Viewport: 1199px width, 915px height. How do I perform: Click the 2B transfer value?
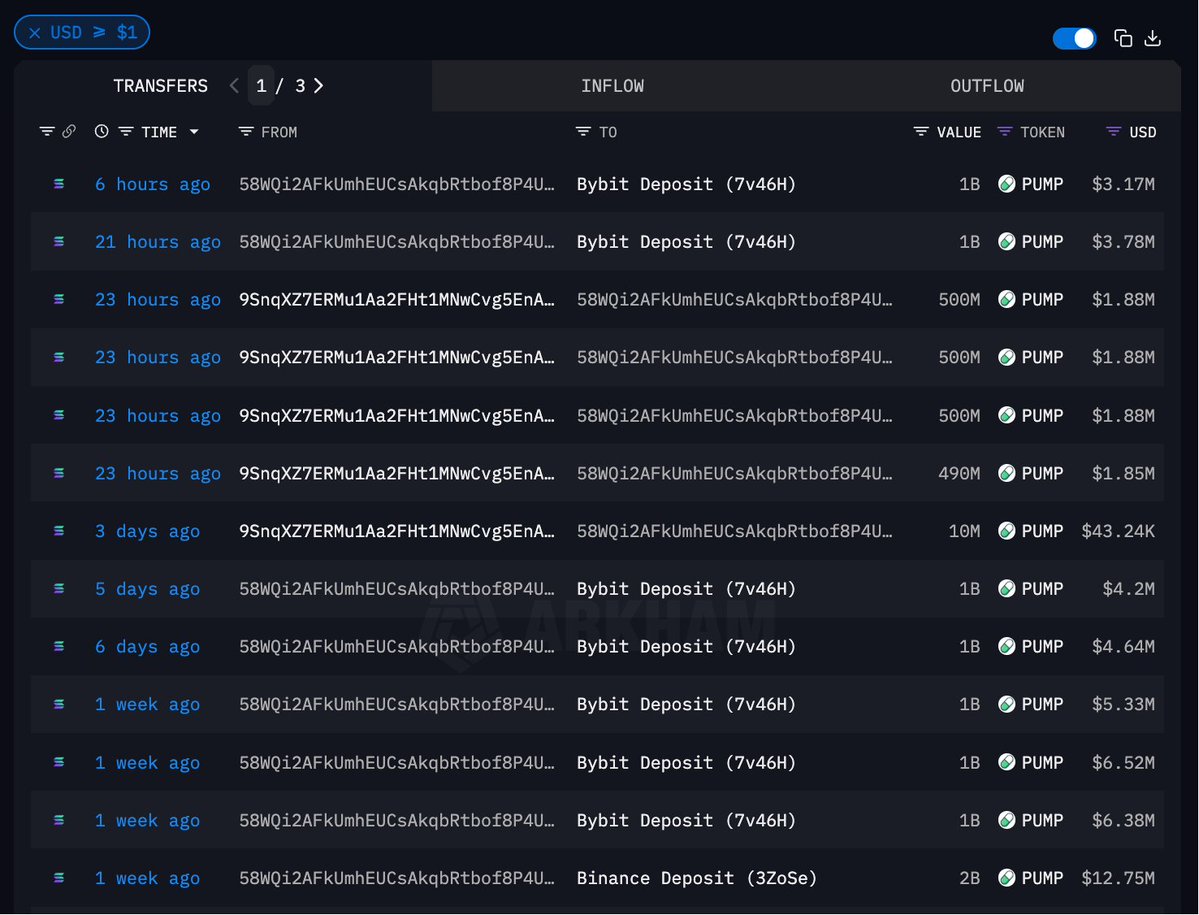point(970,878)
